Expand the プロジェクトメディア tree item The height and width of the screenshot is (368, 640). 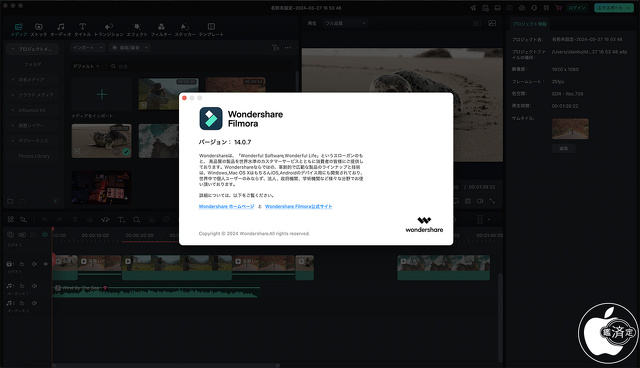pos(32,49)
